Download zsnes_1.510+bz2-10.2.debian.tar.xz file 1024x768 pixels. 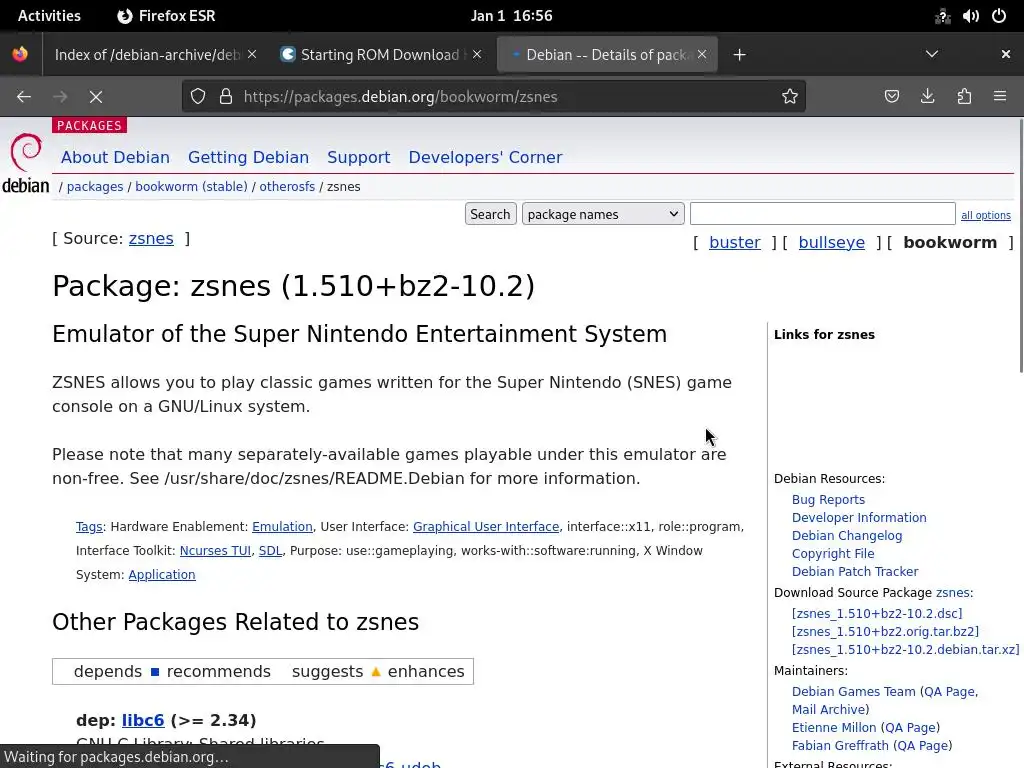click(905, 650)
